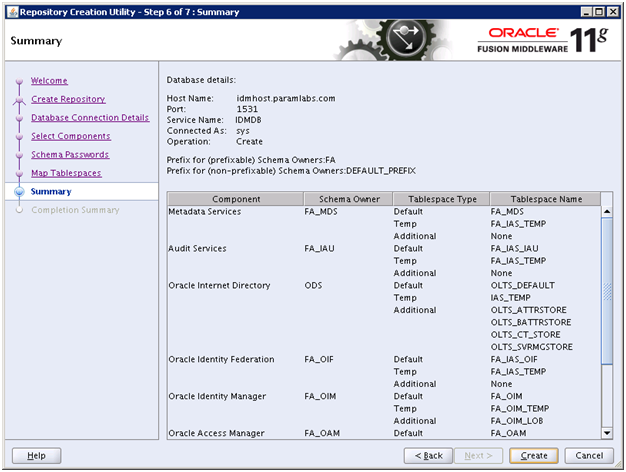Click the FA_OAM schema owner cell
Image resolution: width=626 pixels, height=472 pixels.
click(x=322, y=433)
